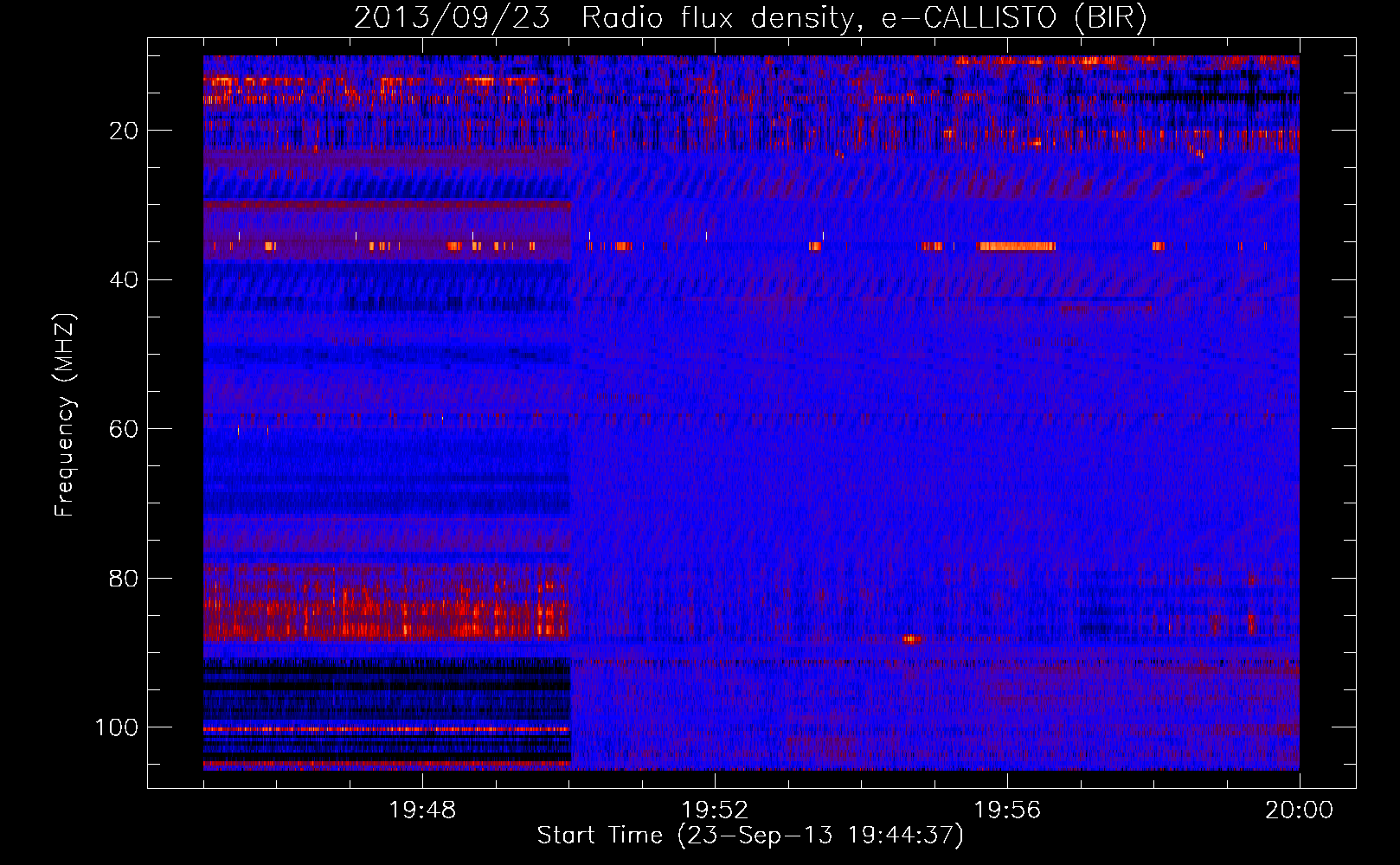The height and width of the screenshot is (865, 1400).
Task: Click the small red spot near 88 MHz
Action: (911, 639)
